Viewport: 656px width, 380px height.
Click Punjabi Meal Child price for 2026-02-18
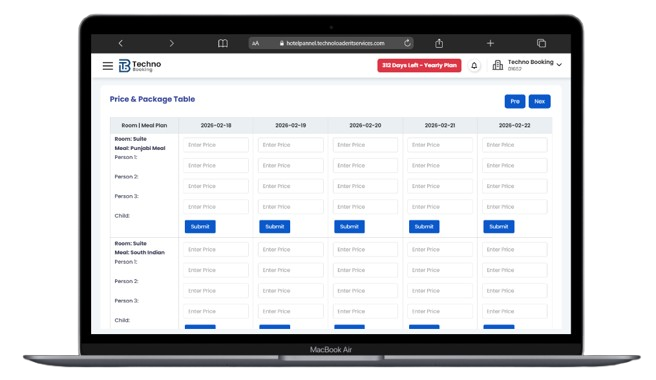[216, 207]
